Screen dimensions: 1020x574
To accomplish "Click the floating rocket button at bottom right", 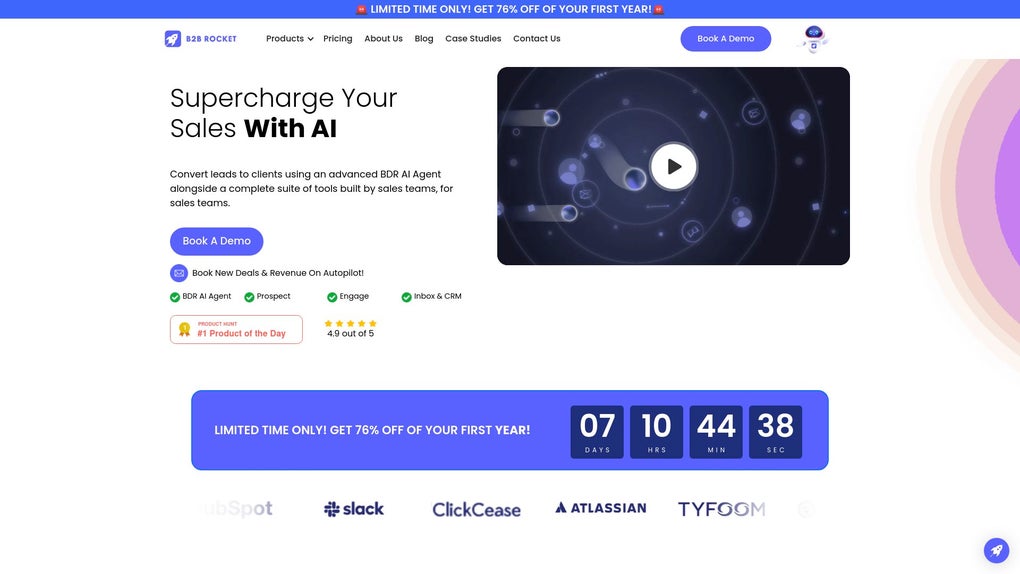I will tap(996, 551).
